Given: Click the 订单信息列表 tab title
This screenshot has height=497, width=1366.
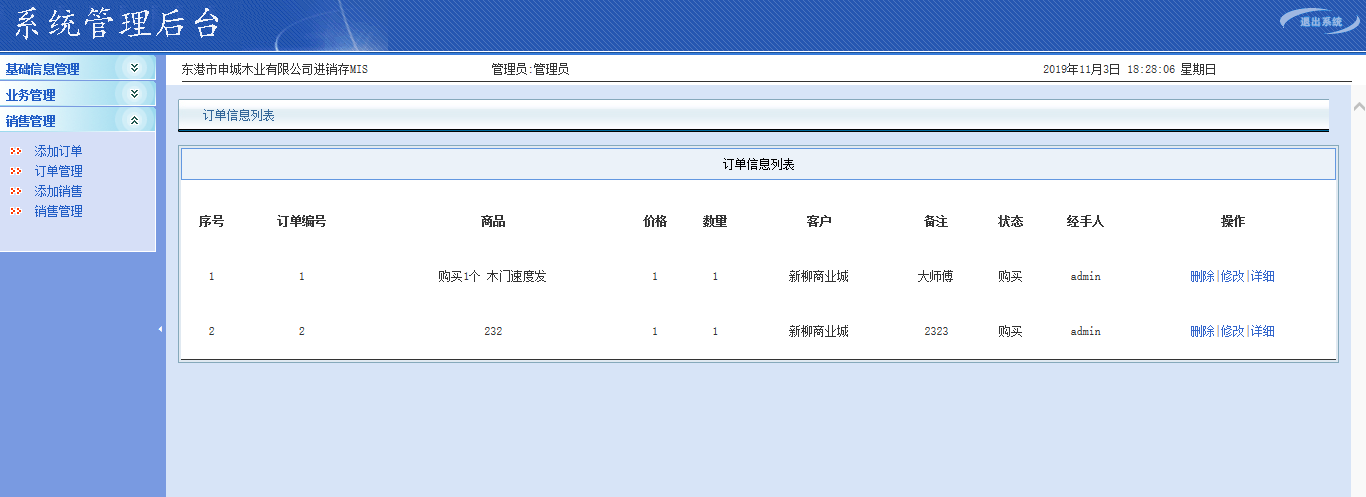Looking at the screenshot, I should [x=238, y=115].
